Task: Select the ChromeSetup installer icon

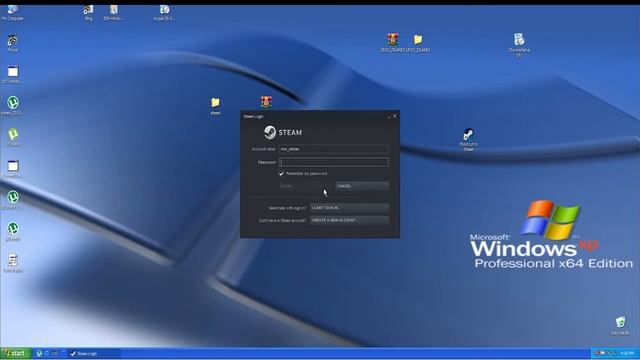Action: point(519,44)
